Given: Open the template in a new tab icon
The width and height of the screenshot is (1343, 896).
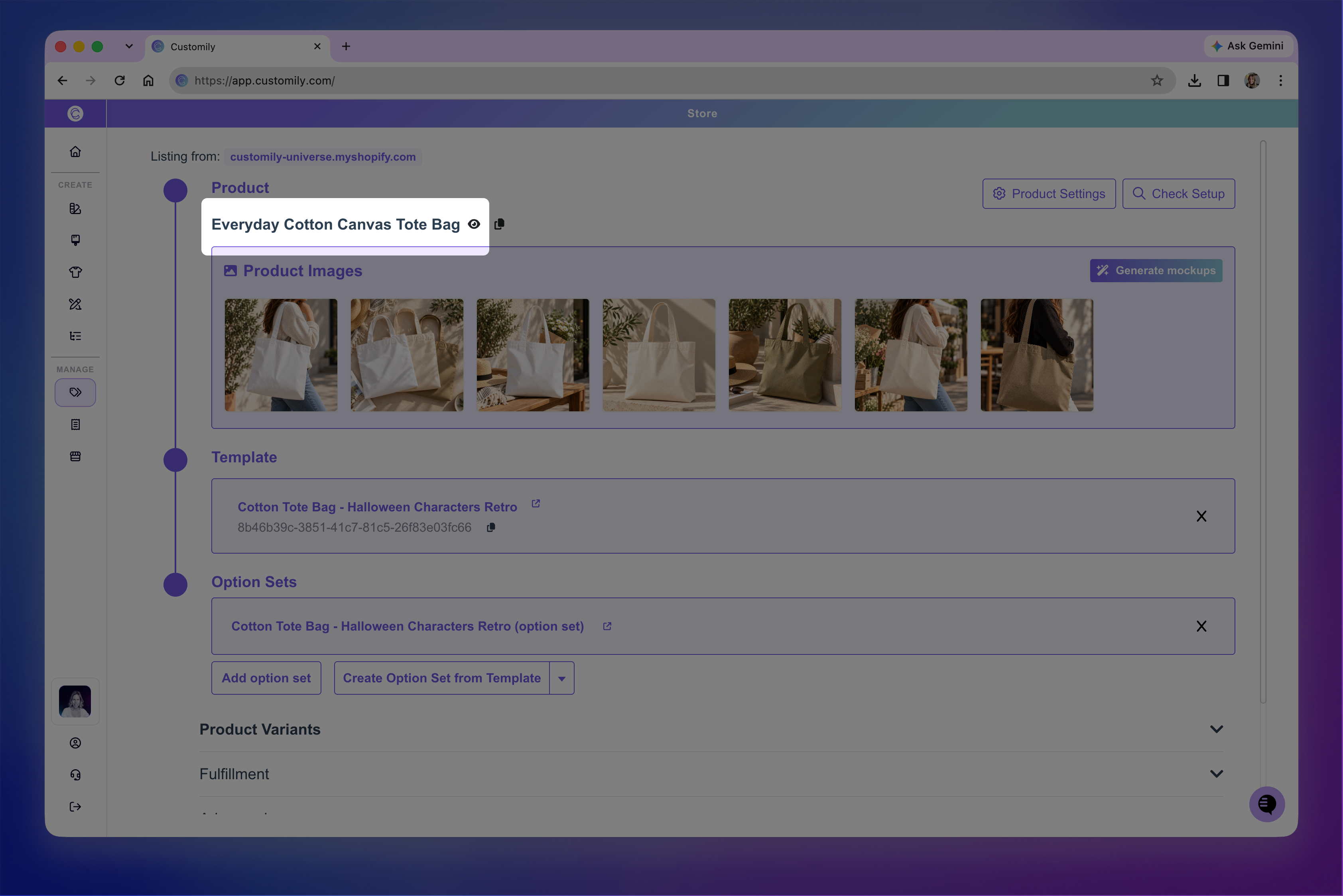Looking at the screenshot, I should pos(536,503).
